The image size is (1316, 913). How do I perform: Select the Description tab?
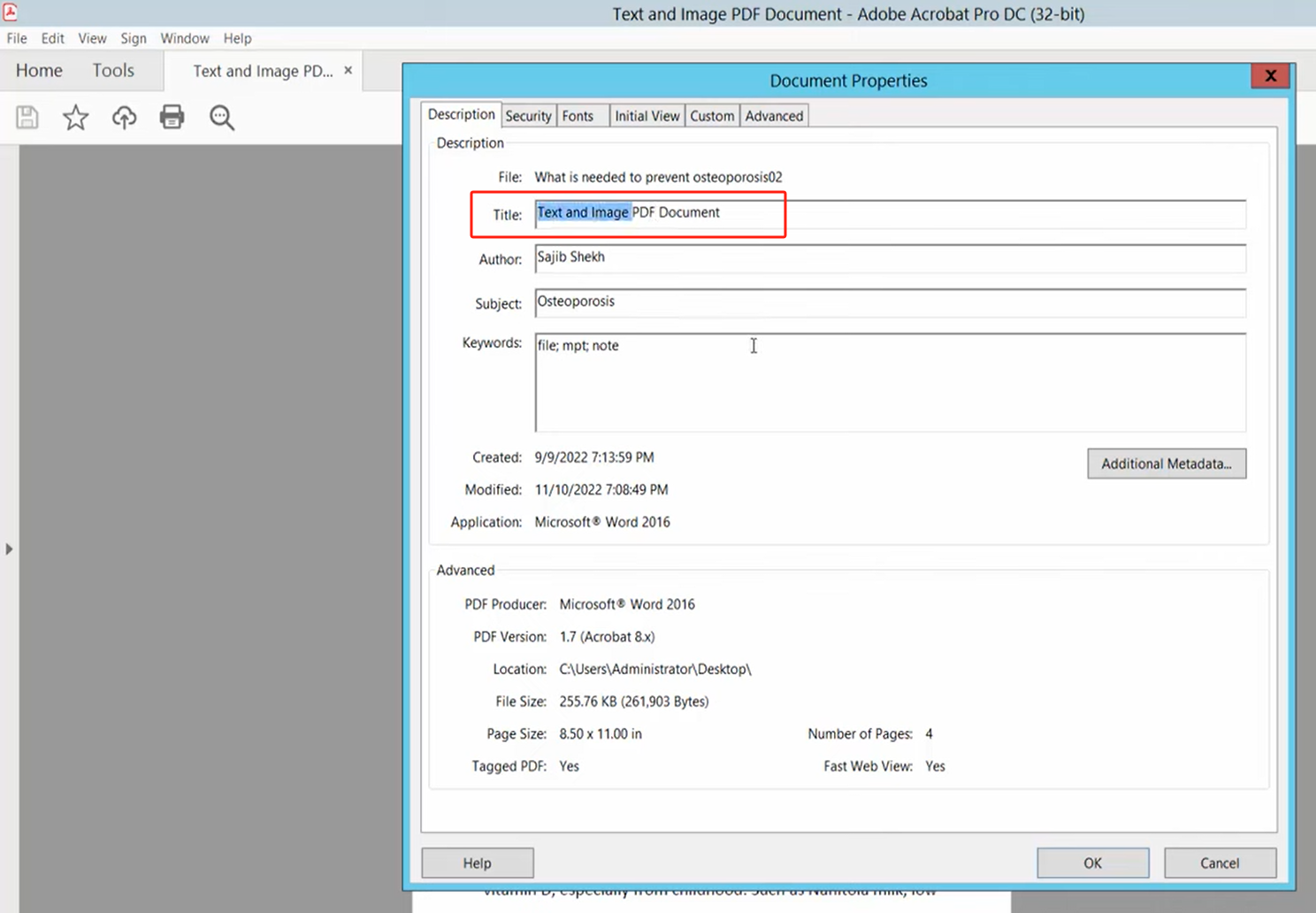coord(461,114)
